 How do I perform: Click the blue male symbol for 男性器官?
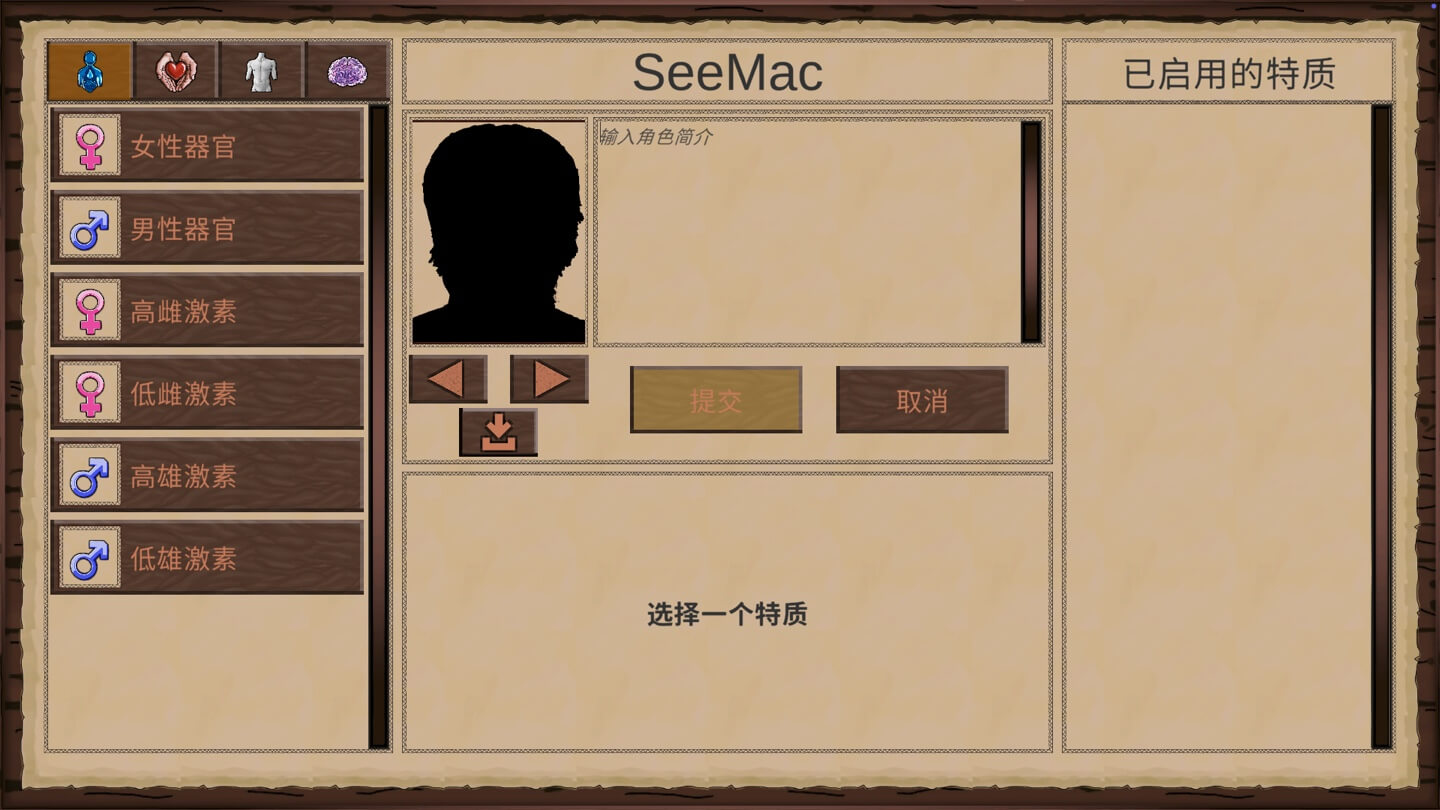pyautogui.click(x=90, y=228)
